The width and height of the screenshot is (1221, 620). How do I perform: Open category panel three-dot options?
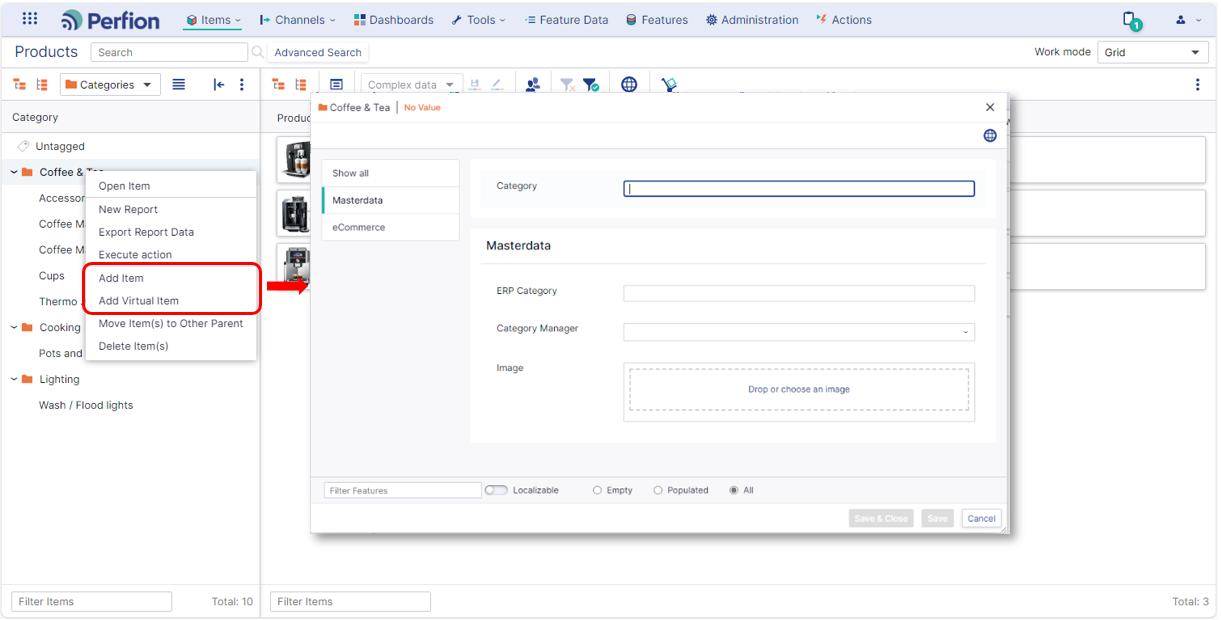(242, 85)
